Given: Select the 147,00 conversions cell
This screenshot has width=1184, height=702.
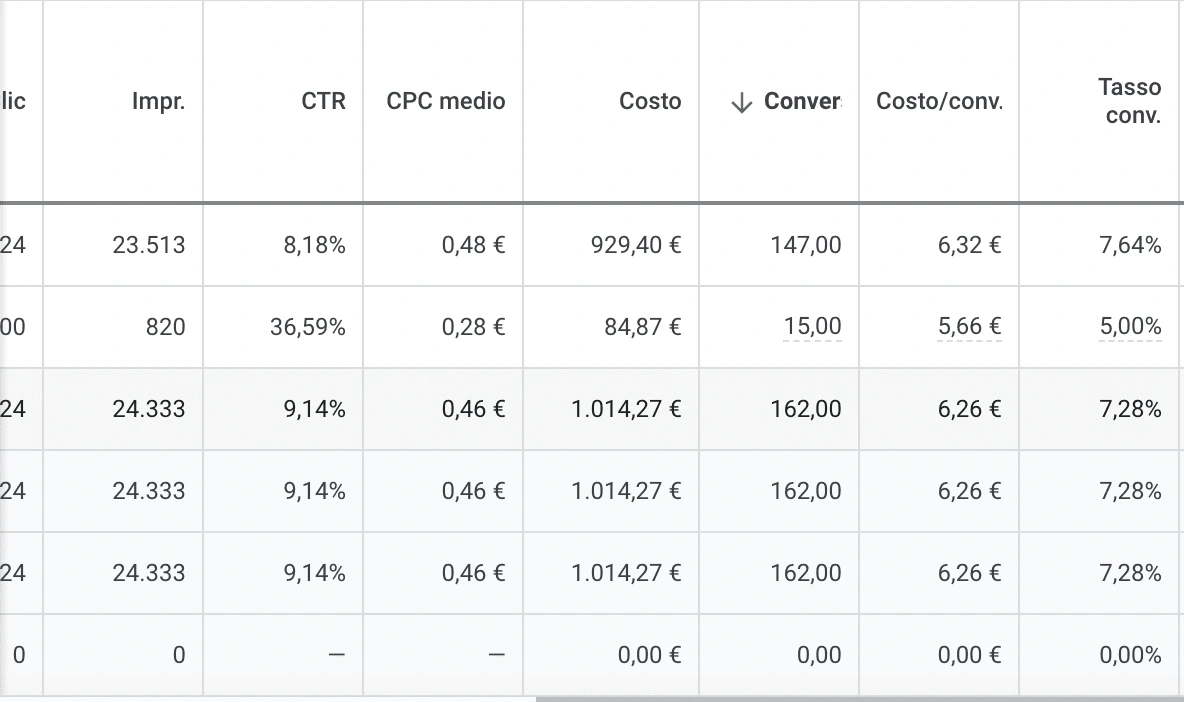Looking at the screenshot, I should pyautogui.click(x=779, y=245).
